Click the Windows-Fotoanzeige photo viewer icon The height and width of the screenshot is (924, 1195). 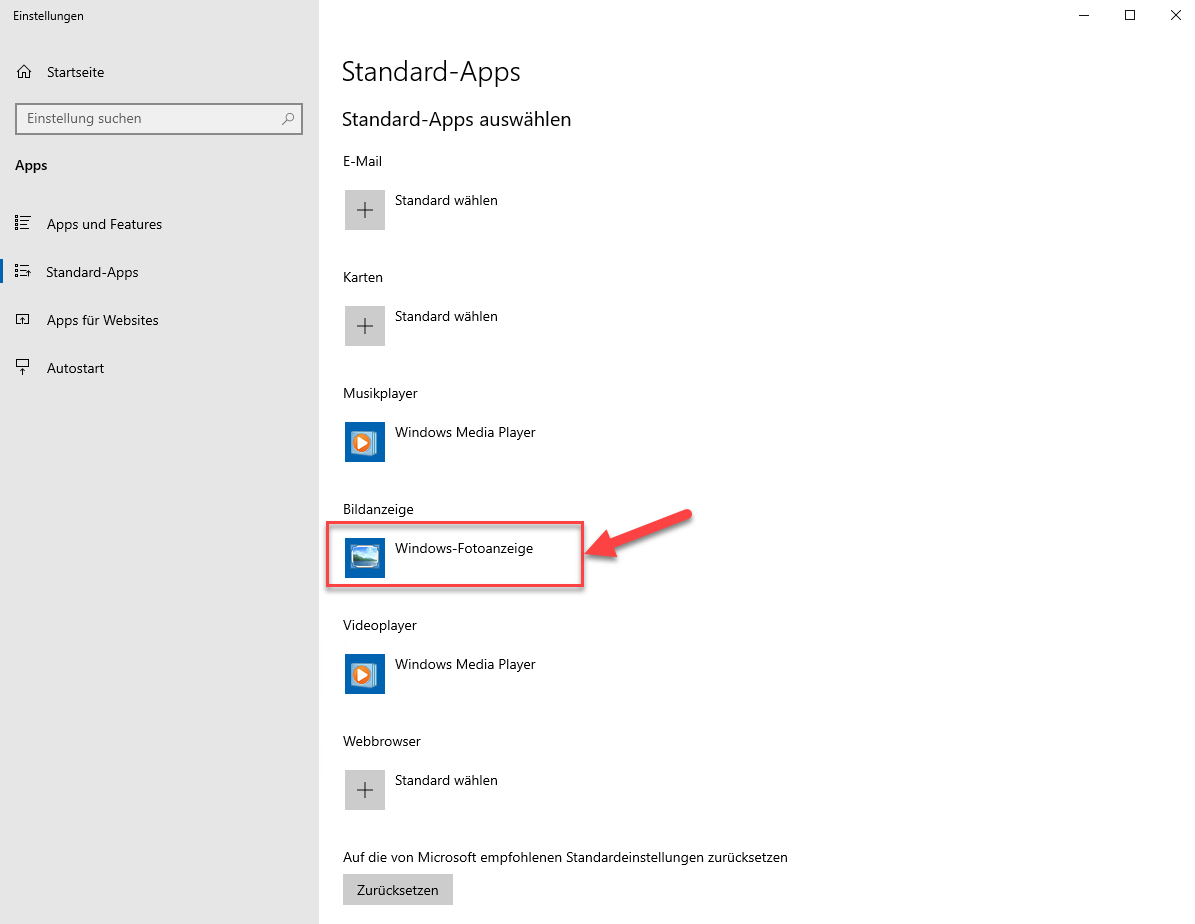pyautogui.click(x=365, y=557)
